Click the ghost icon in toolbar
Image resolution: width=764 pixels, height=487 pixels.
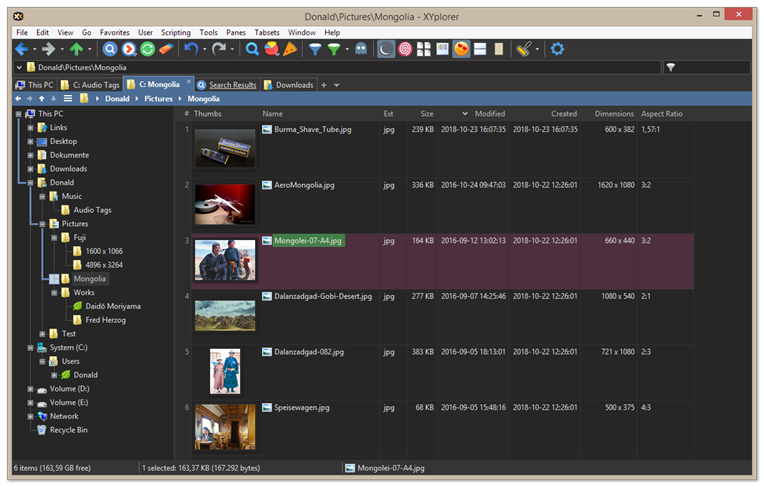pos(360,49)
